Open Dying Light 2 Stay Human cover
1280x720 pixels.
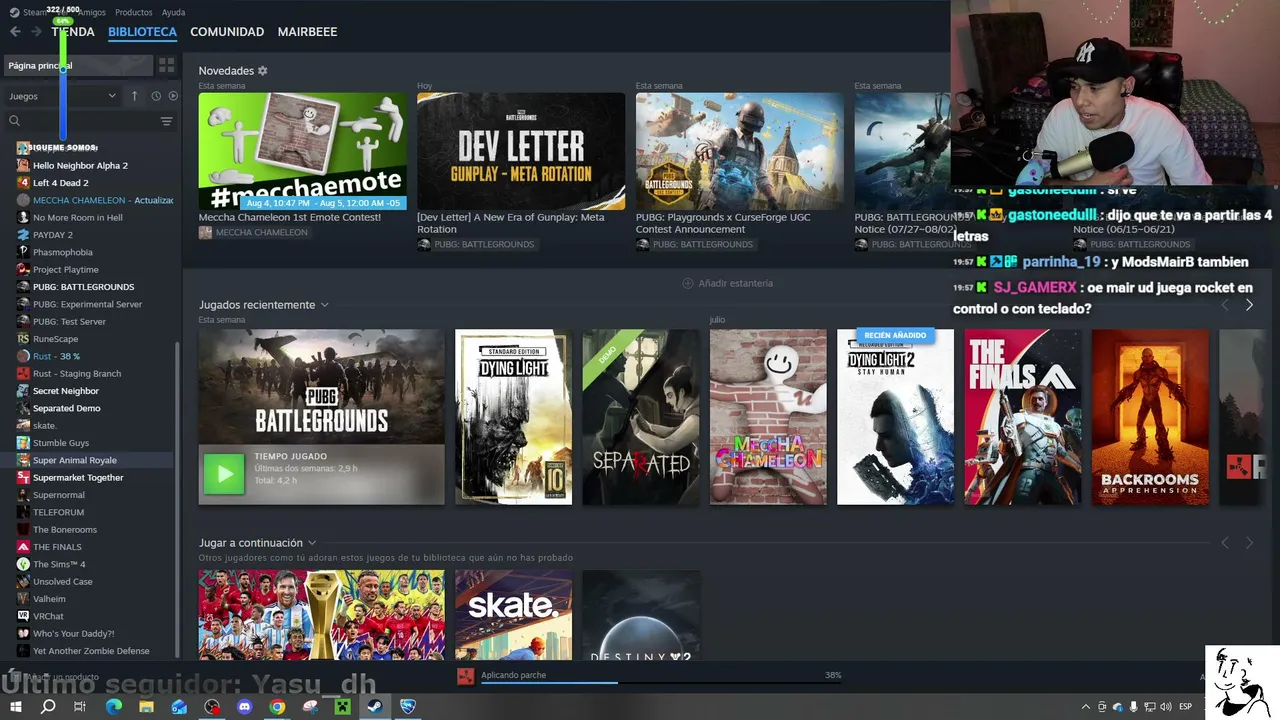coord(895,417)
